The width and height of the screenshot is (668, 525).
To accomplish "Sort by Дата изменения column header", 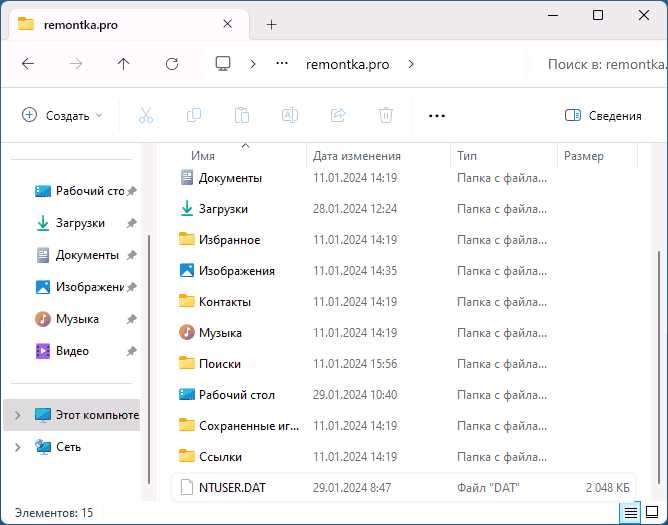I will point(357,156).
